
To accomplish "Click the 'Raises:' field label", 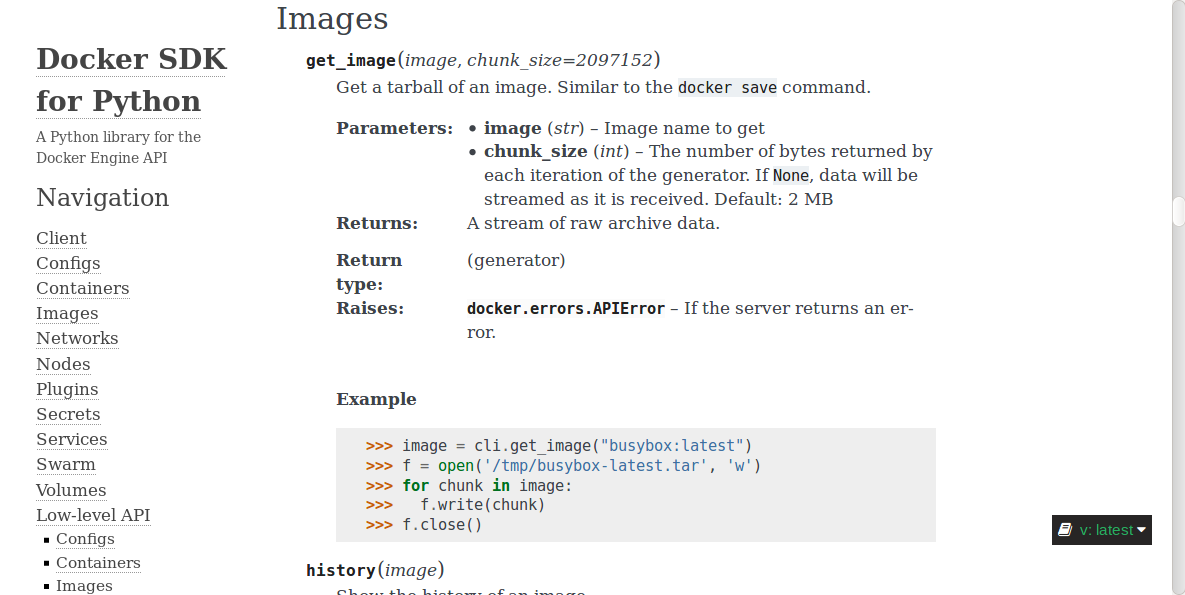I will (x=370, y=308).
